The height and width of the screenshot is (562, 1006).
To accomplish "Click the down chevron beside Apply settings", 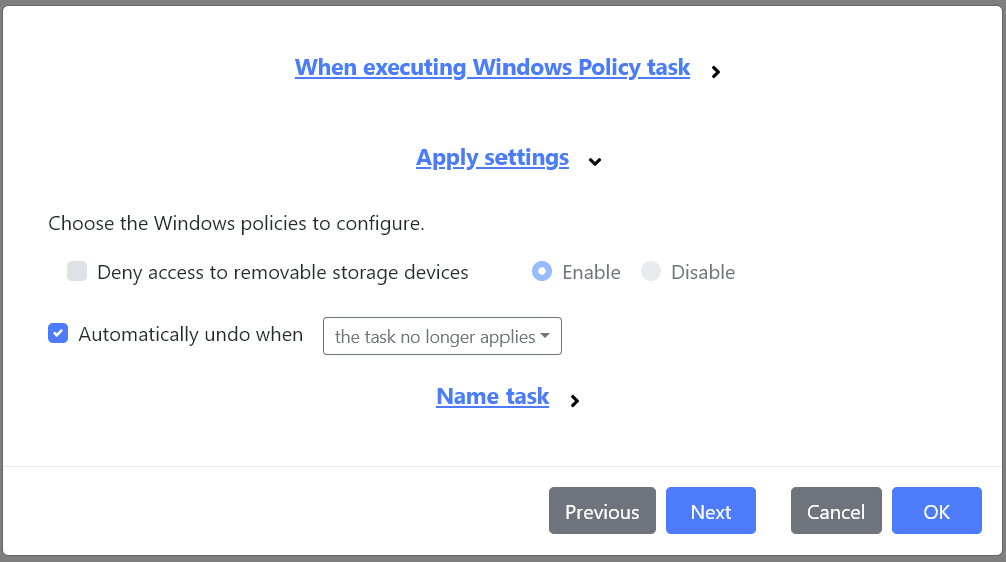I will 595,161.
